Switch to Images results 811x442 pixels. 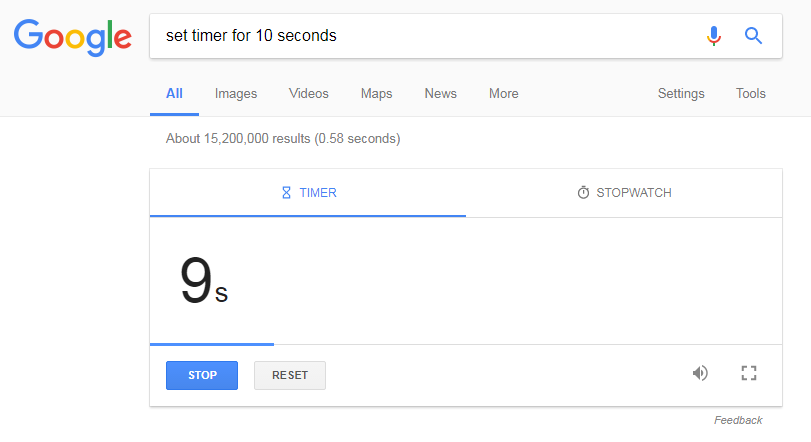pos(236,94)
